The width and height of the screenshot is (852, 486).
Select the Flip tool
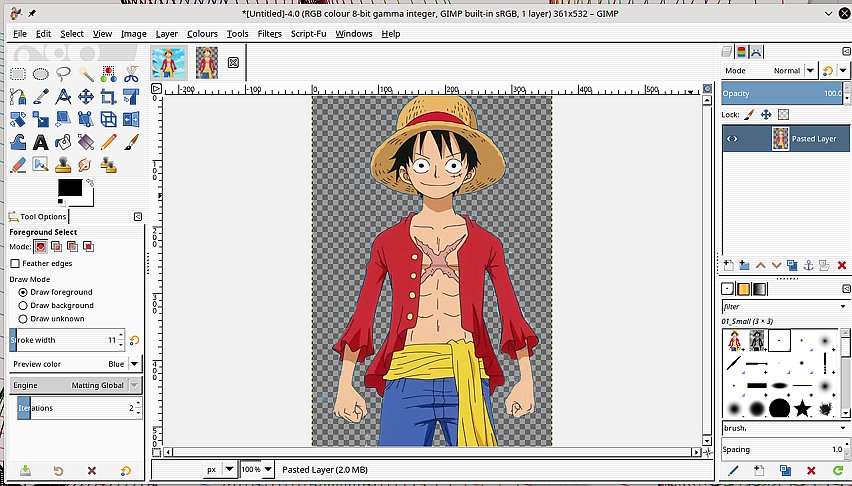click(131, 119)
